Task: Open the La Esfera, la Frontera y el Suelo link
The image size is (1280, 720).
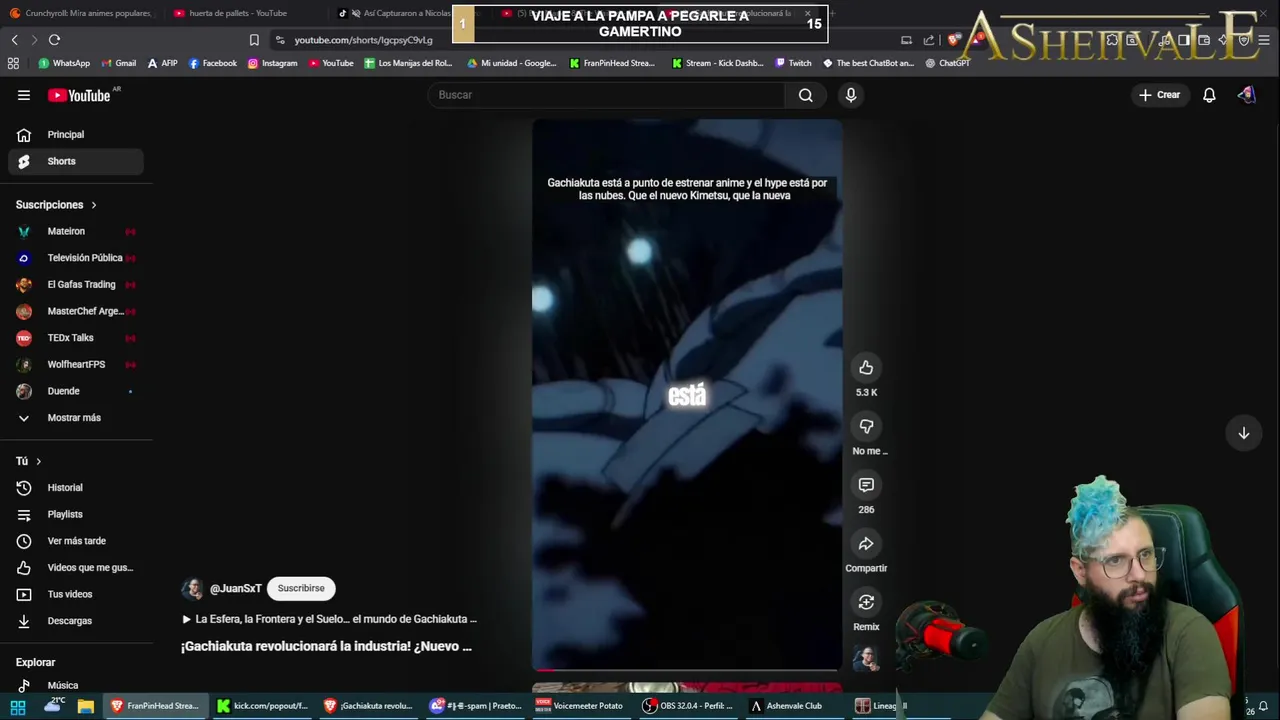Action: (329, 619)
